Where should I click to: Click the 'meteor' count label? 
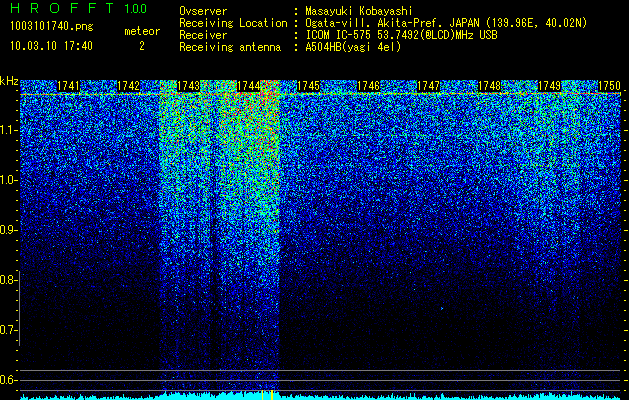coord(142,31)
